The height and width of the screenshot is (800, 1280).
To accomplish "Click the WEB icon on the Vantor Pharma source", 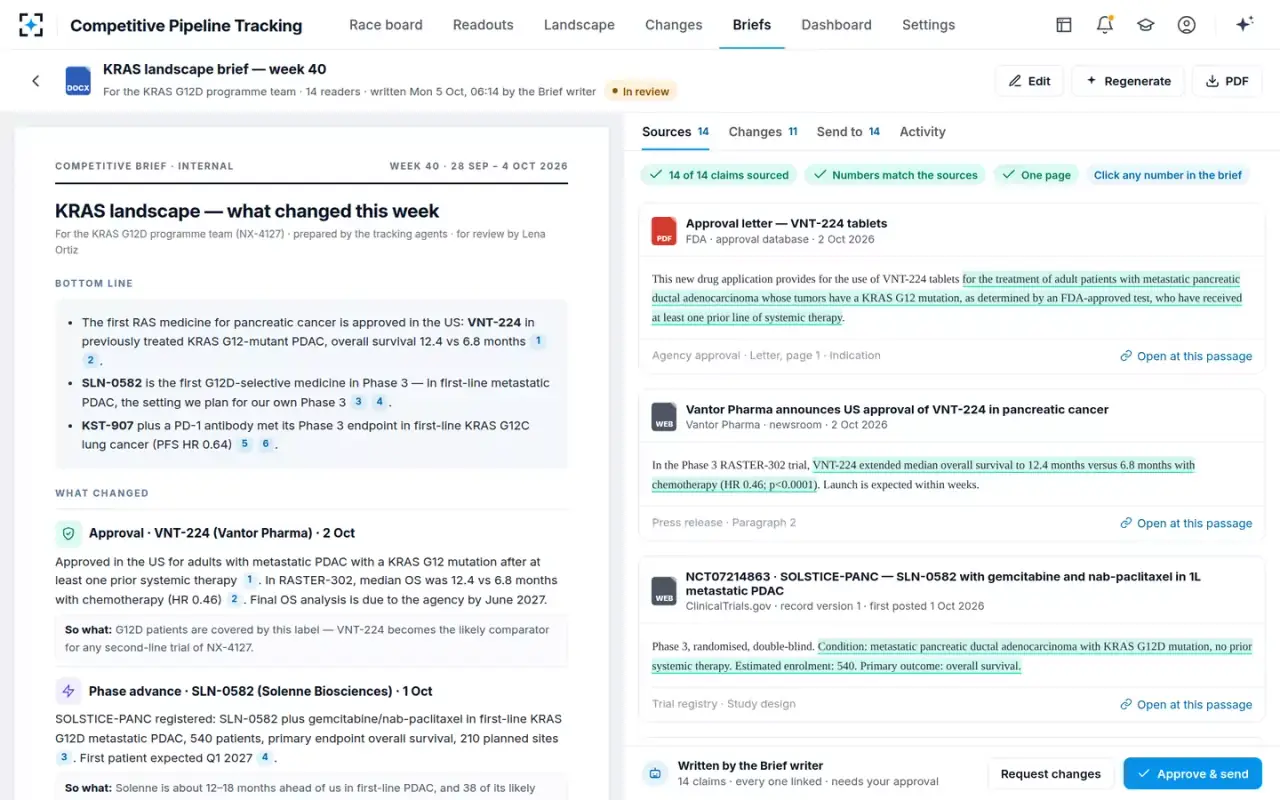I will pyautogui.click(x=664, y=417).
